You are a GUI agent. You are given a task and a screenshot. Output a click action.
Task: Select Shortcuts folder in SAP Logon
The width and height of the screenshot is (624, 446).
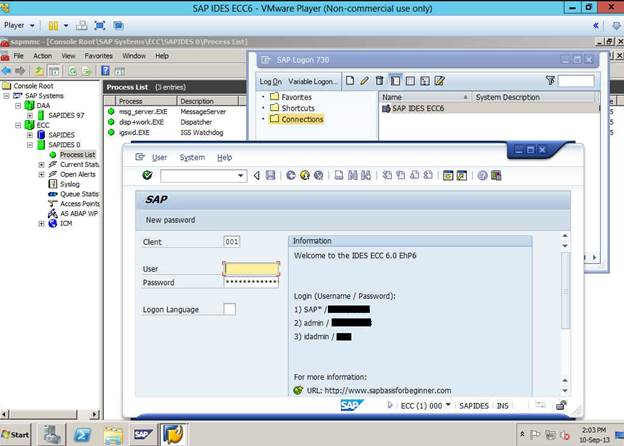click(298, 108)
